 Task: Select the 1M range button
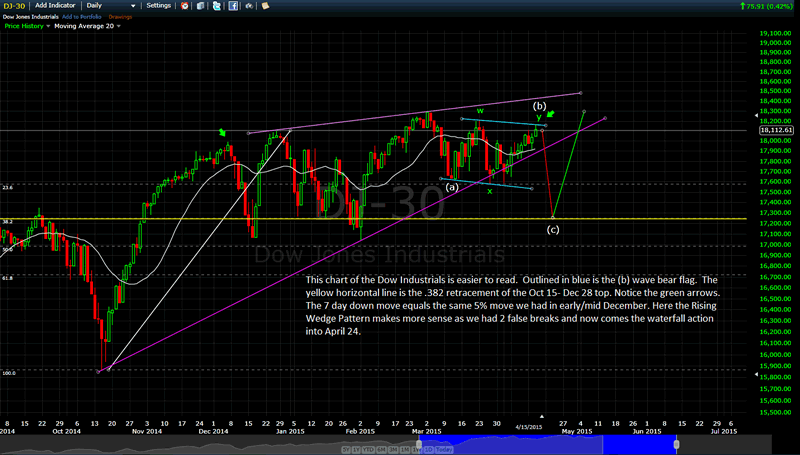[x=405, y=449]
